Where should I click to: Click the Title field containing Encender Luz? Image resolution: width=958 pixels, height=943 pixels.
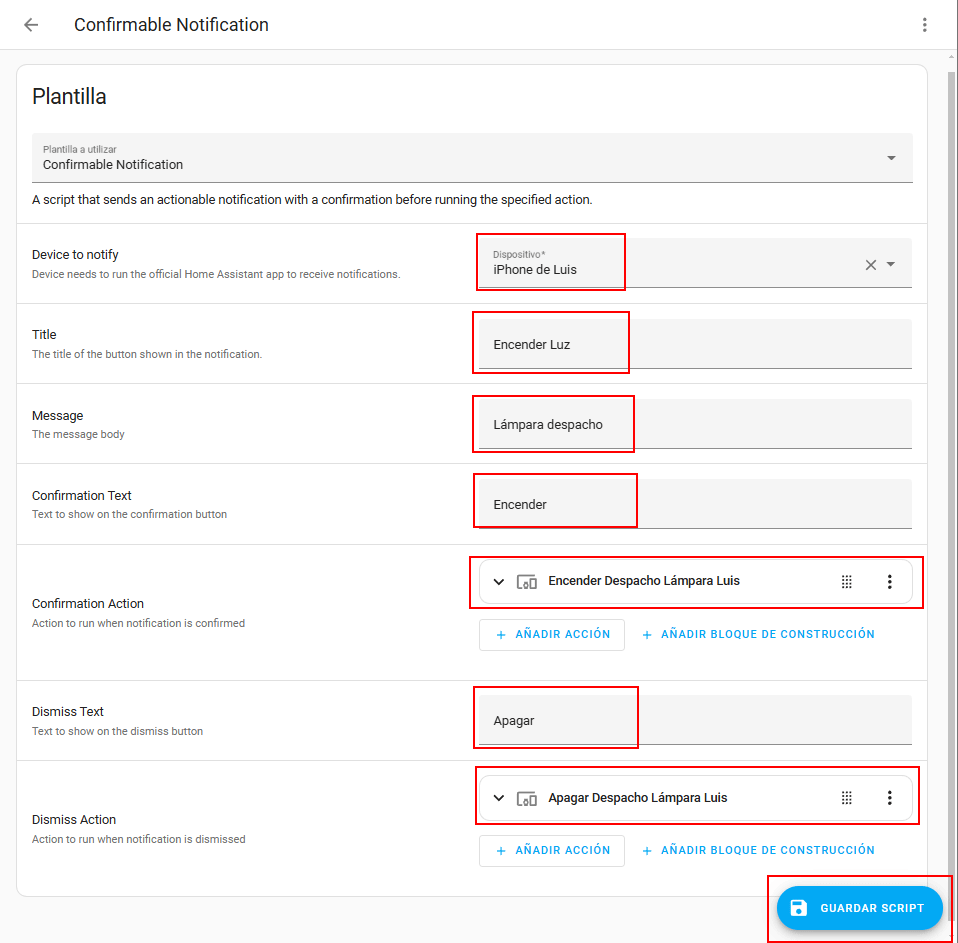click(694, 344)
